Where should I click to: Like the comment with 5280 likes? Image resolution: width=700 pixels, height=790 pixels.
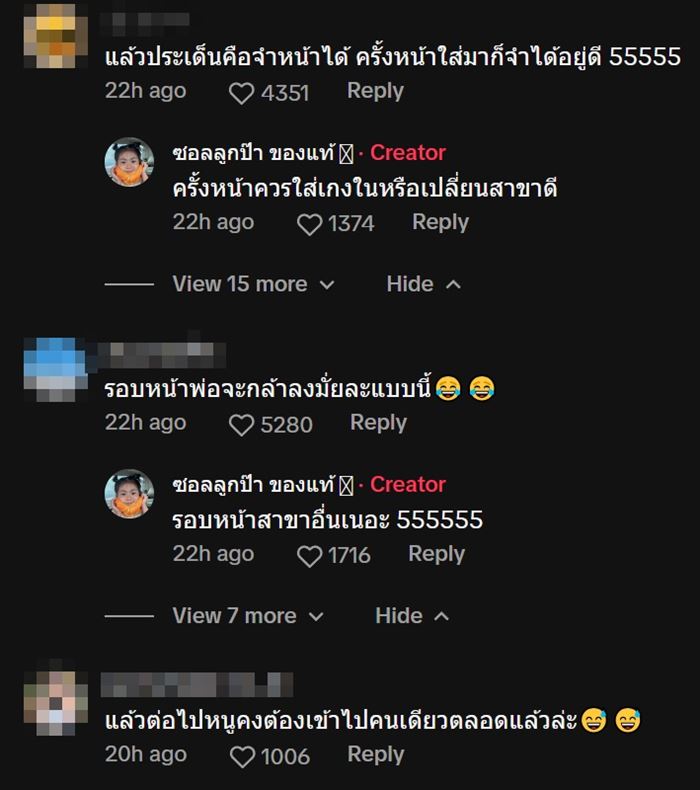pyautogui.click(x=241, y=425)
